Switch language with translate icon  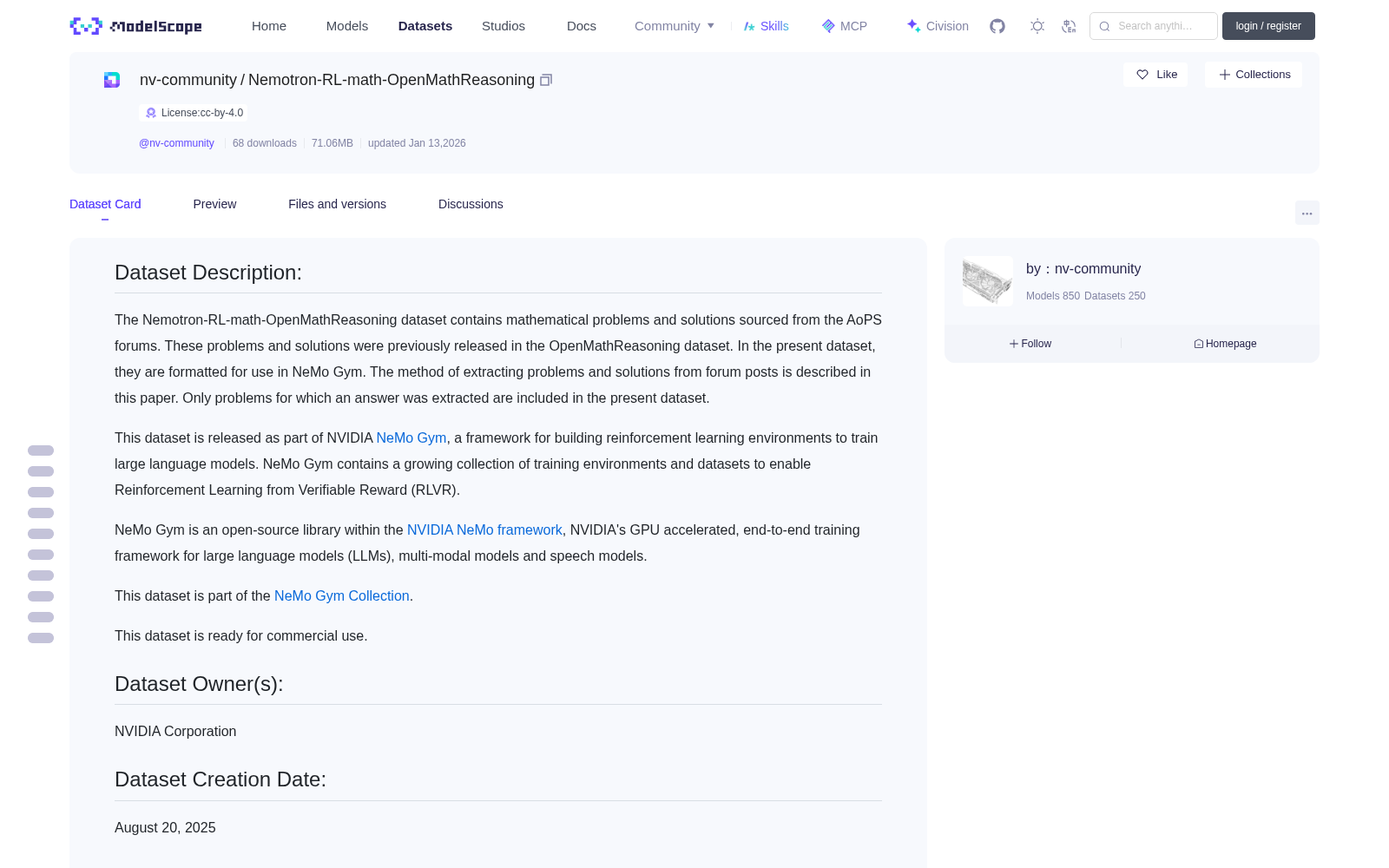point(1070,26)
